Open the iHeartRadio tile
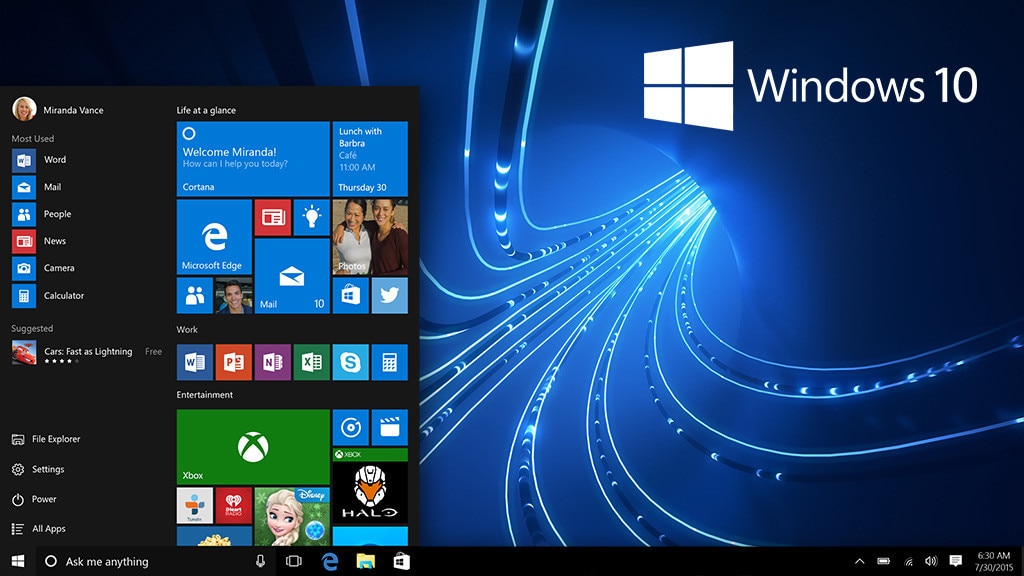 click(234, 505)
